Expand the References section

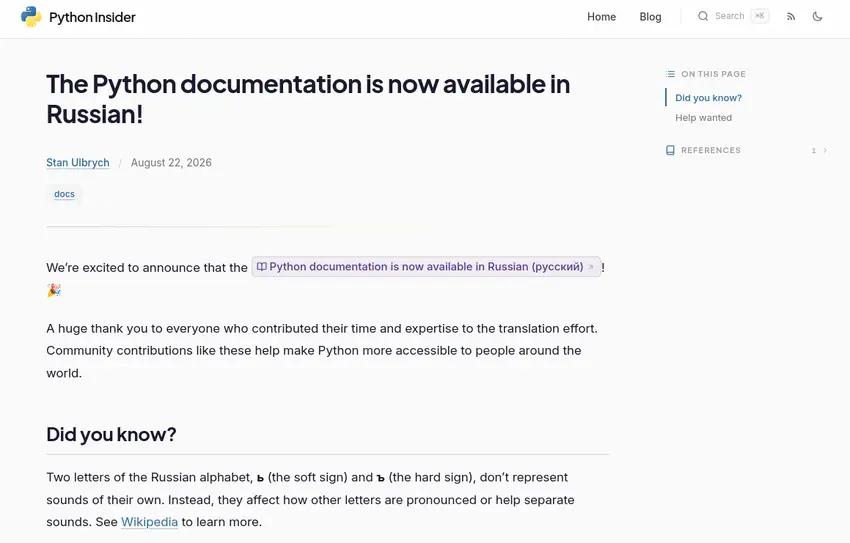pyautogui.click(x=746, y=150)
